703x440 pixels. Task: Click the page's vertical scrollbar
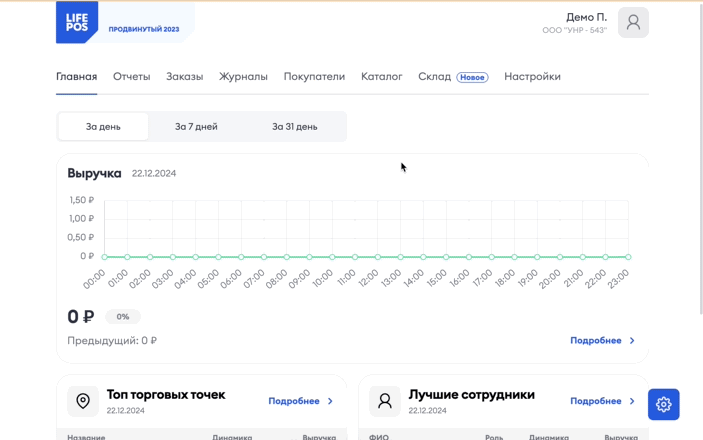pos(700,157)
